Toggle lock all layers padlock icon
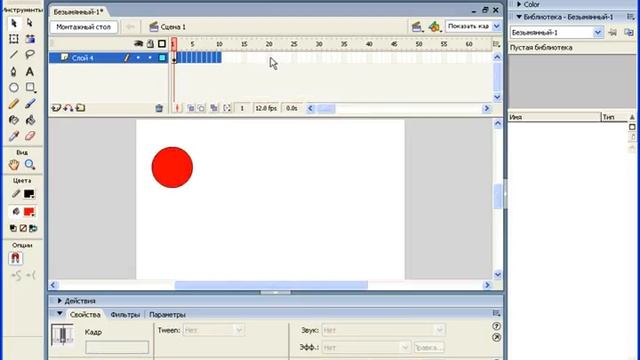 150,44
